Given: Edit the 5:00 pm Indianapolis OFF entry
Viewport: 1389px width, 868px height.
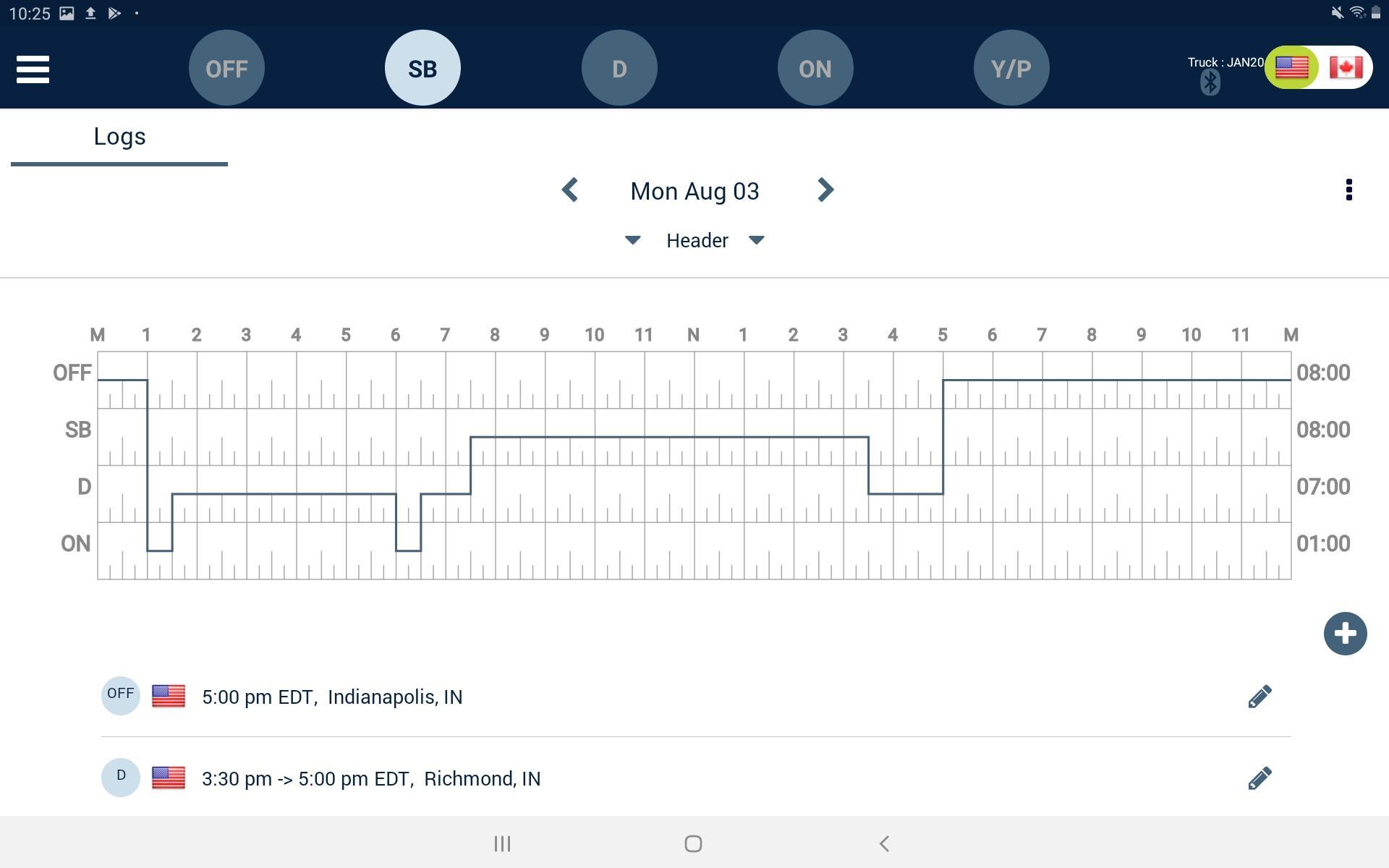Looking at the screenshot, I should tap(1259, 697).
